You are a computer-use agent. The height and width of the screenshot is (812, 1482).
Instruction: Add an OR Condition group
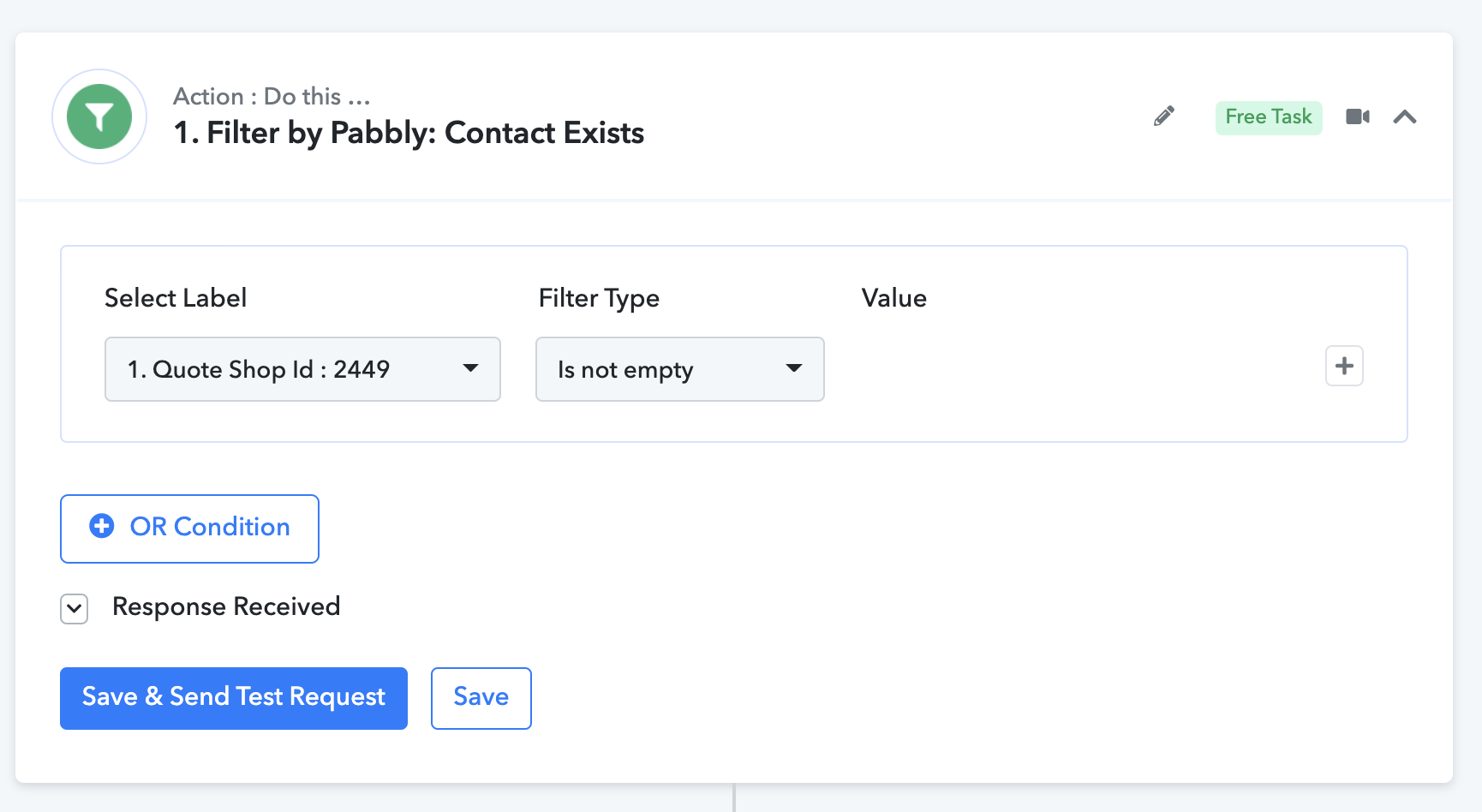tap(189, 528)
